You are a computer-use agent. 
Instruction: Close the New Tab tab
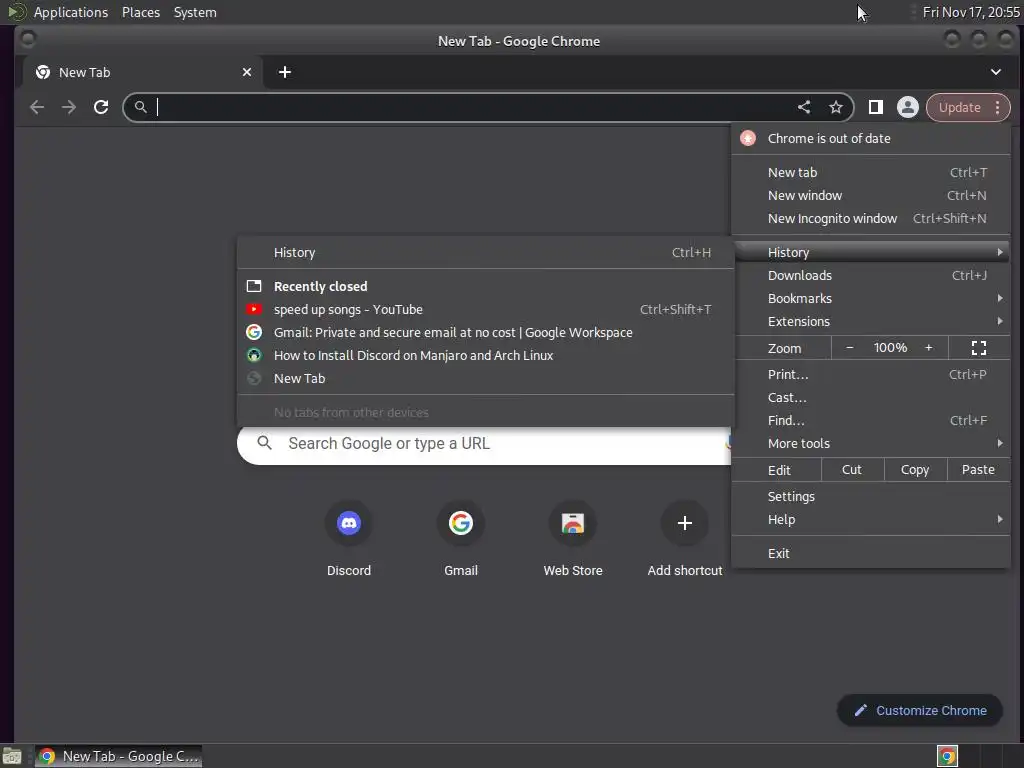click(x=247, y=72)
